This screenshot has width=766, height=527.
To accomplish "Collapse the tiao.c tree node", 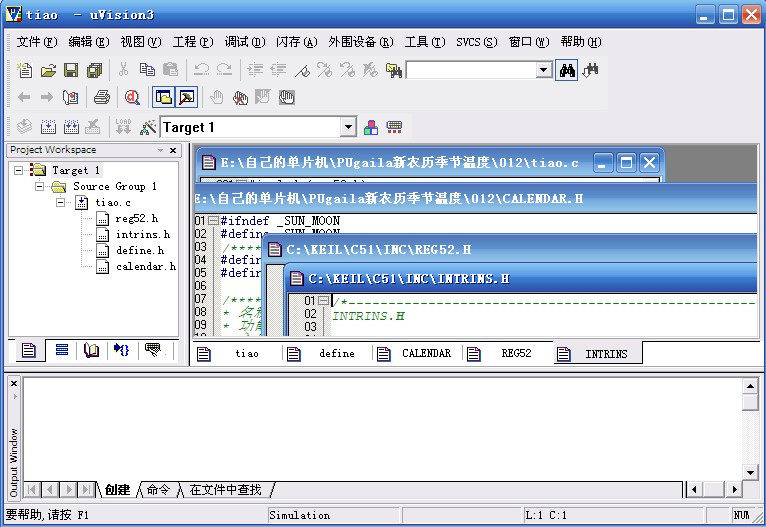I will (x=61, y=202).
